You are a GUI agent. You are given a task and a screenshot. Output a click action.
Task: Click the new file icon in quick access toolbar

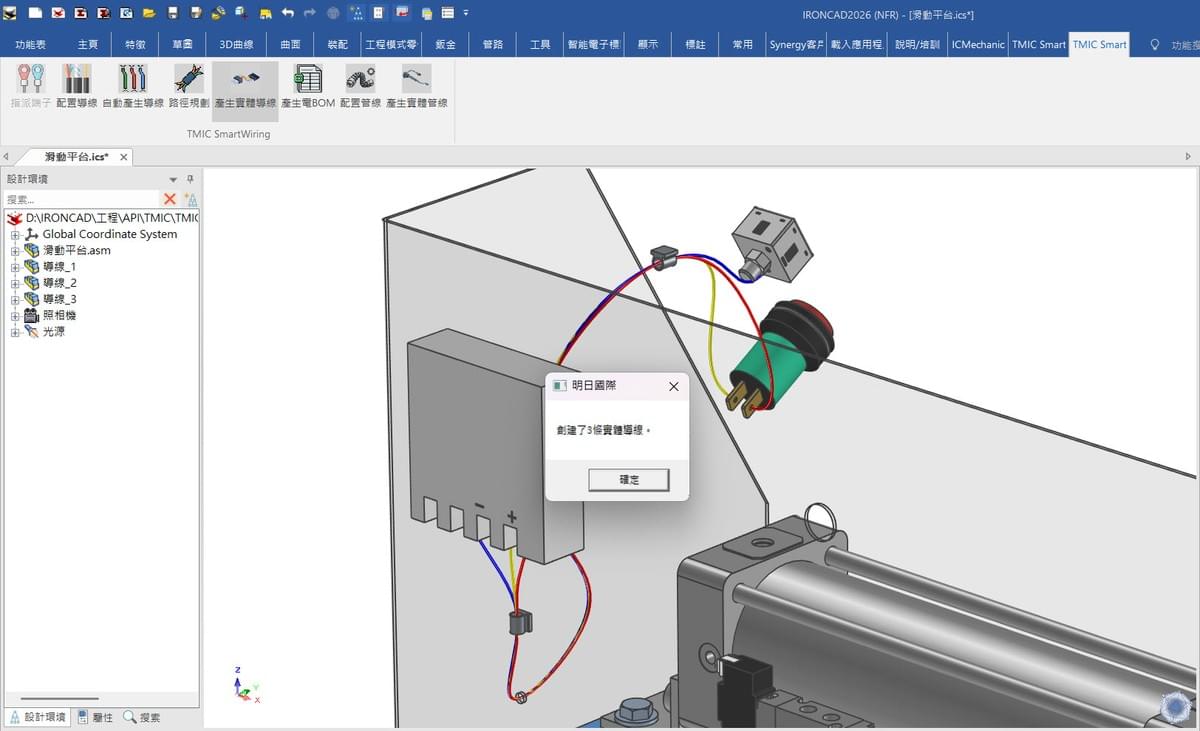[35, 14]
